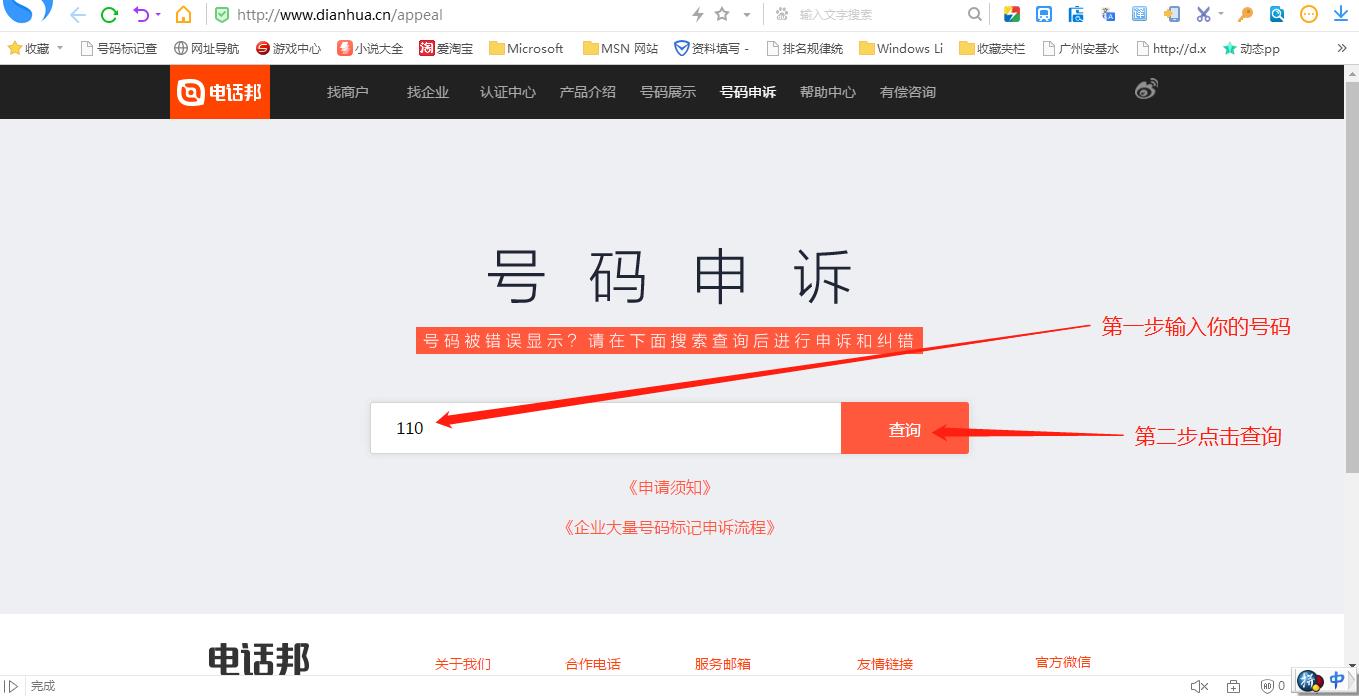1359x696 pixels.
Task: Click the phone number input field
Action: [605, 428]
